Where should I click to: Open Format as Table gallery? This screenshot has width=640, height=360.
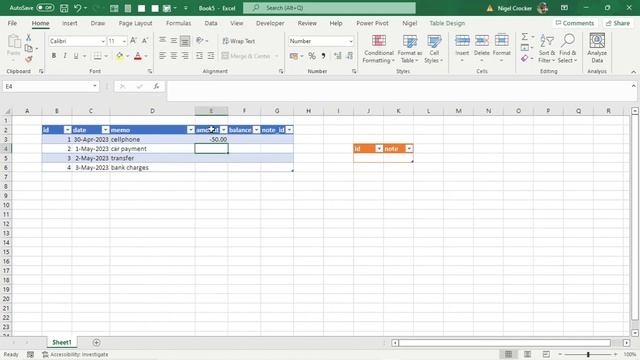pos(410,49)
